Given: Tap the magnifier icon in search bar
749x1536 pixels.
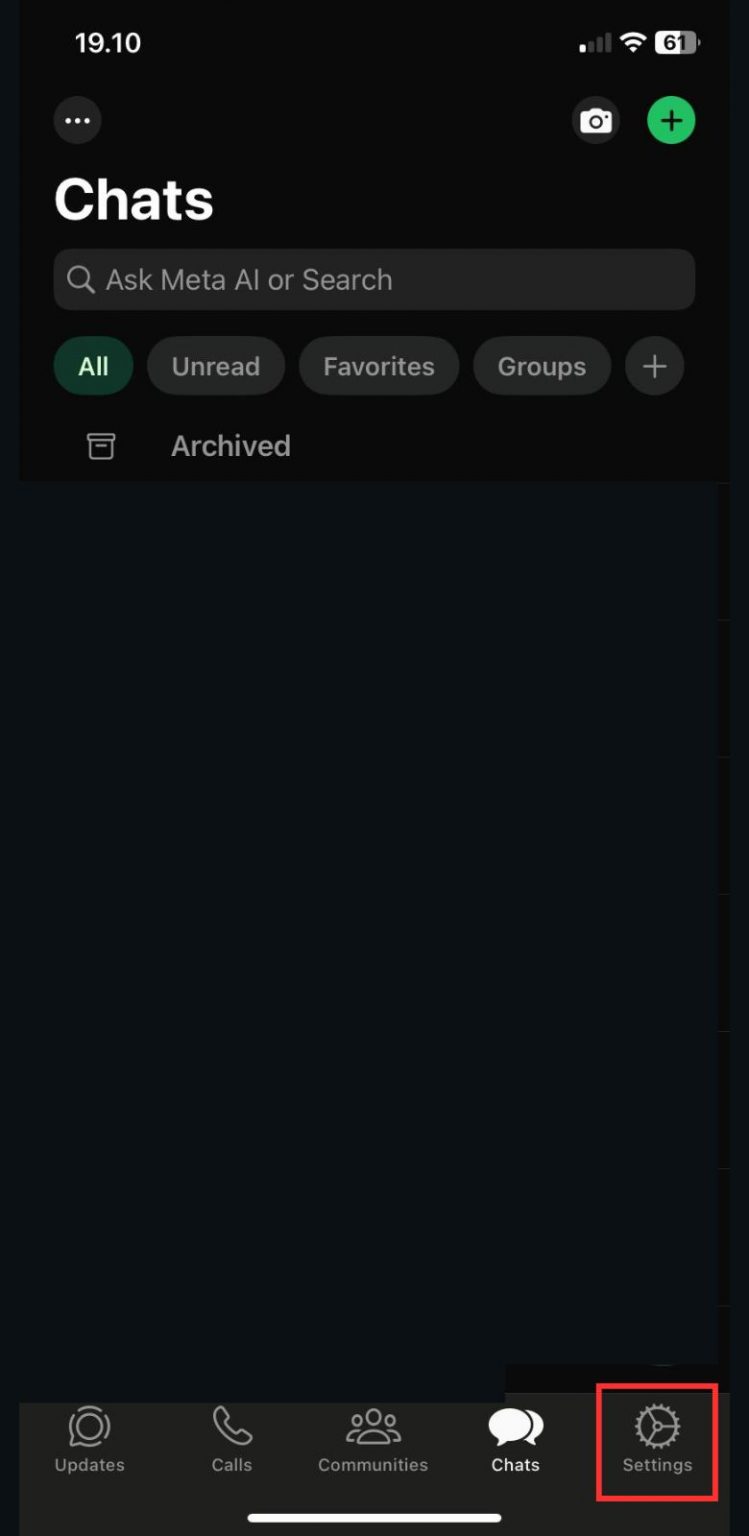Looking at the screenshot, I should point(81,279).
